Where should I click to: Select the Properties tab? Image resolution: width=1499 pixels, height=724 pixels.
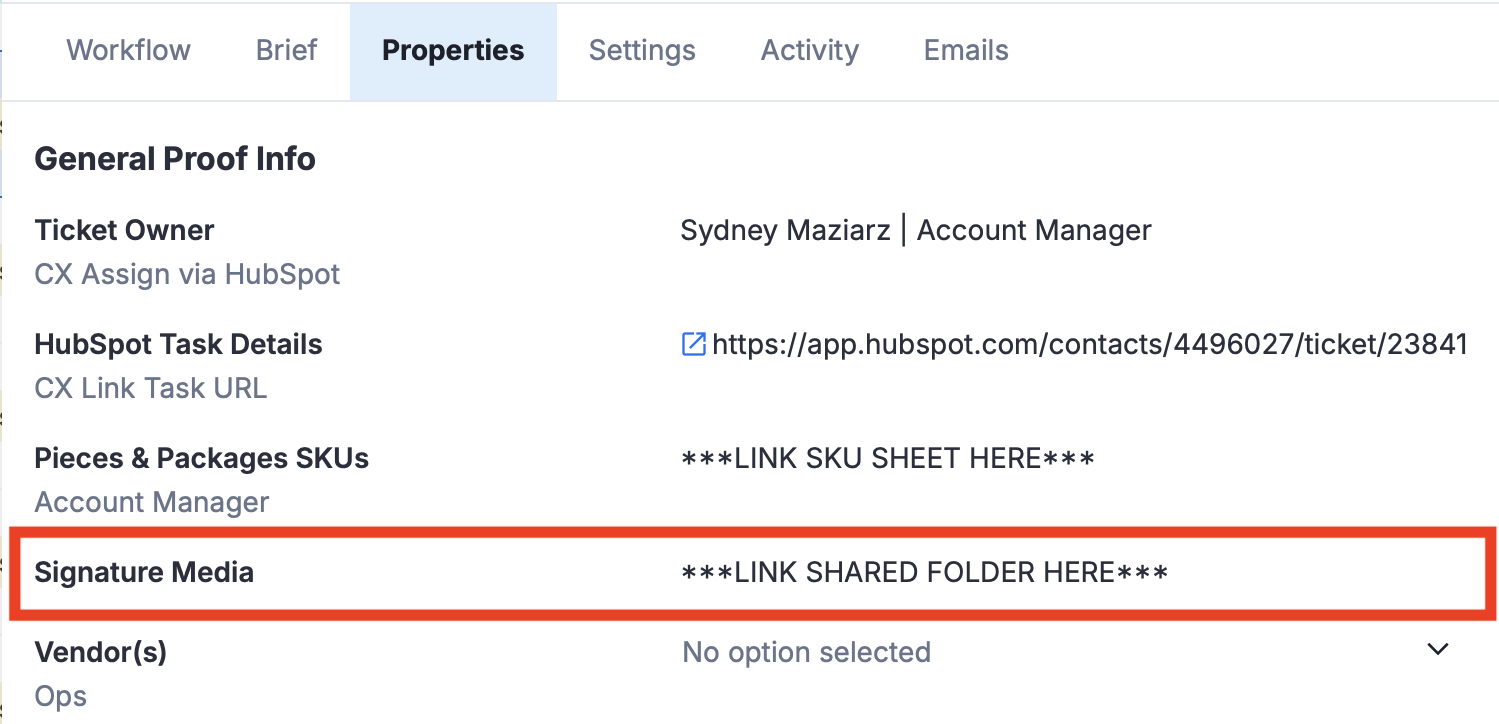(x=453, y=51)
